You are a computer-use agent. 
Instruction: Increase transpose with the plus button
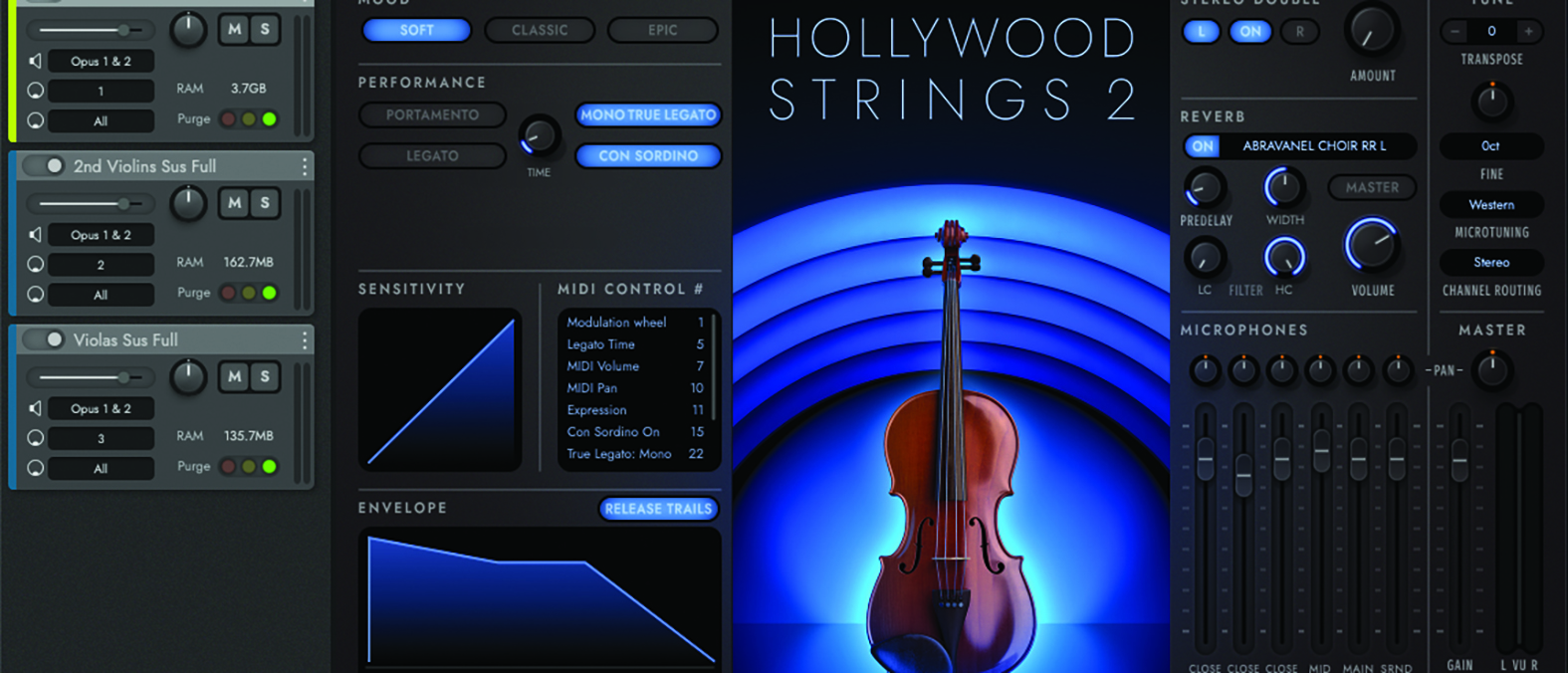1528,32
